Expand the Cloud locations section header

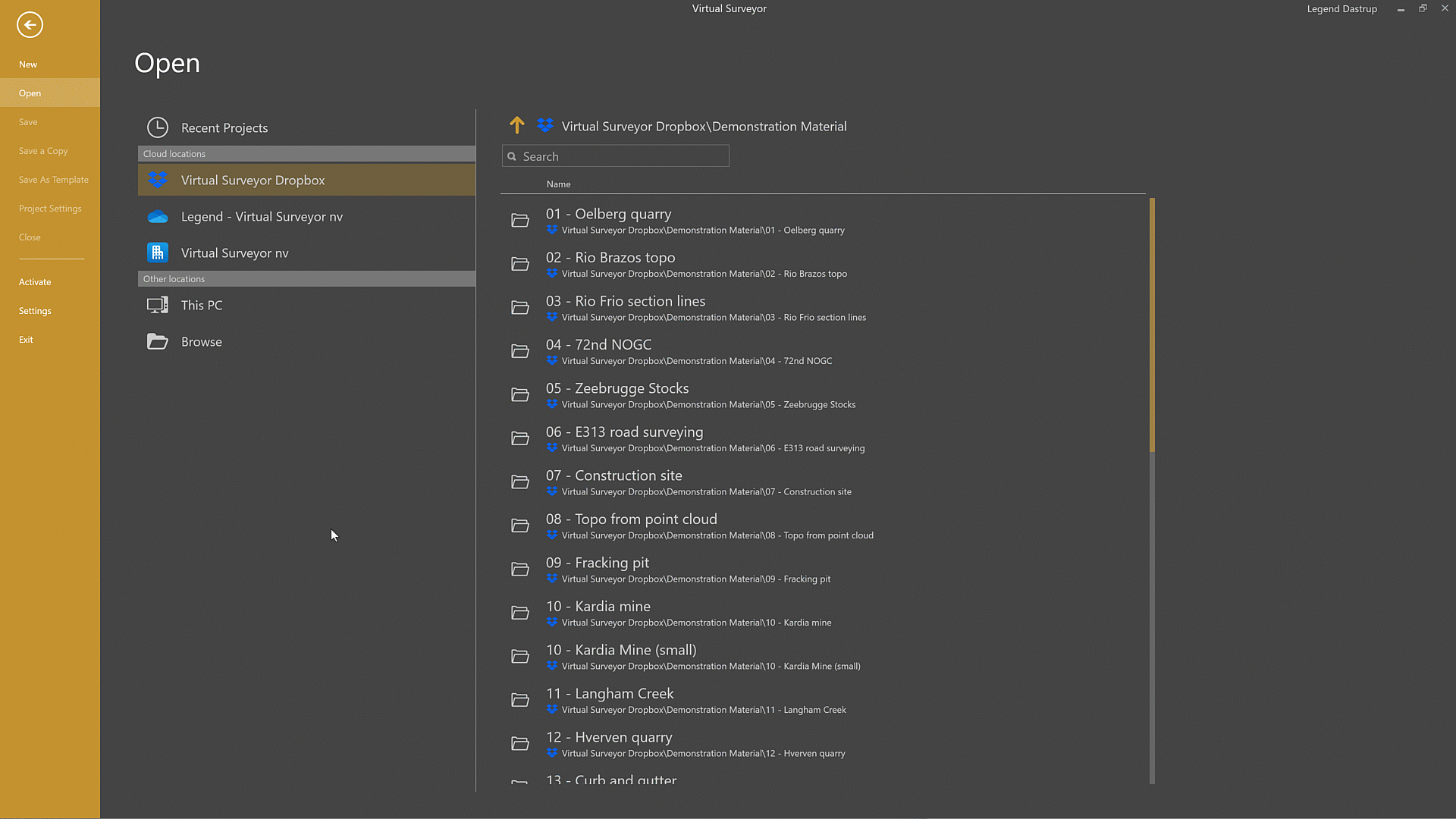pyautogui.click(x=306, y=153)
